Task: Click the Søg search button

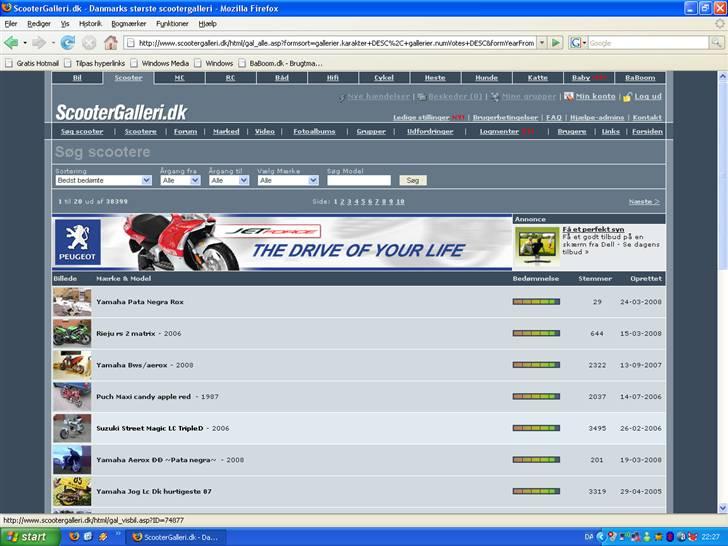Action: pos(412,180)
